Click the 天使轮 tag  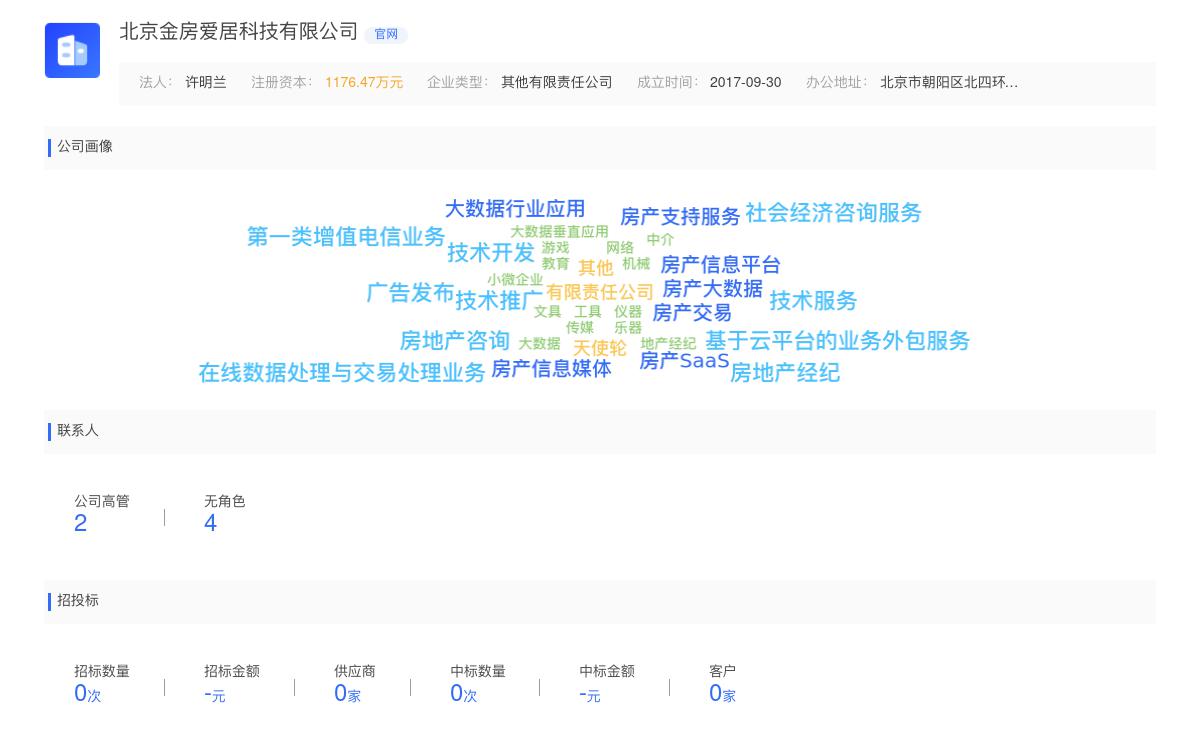coord(600,348)
